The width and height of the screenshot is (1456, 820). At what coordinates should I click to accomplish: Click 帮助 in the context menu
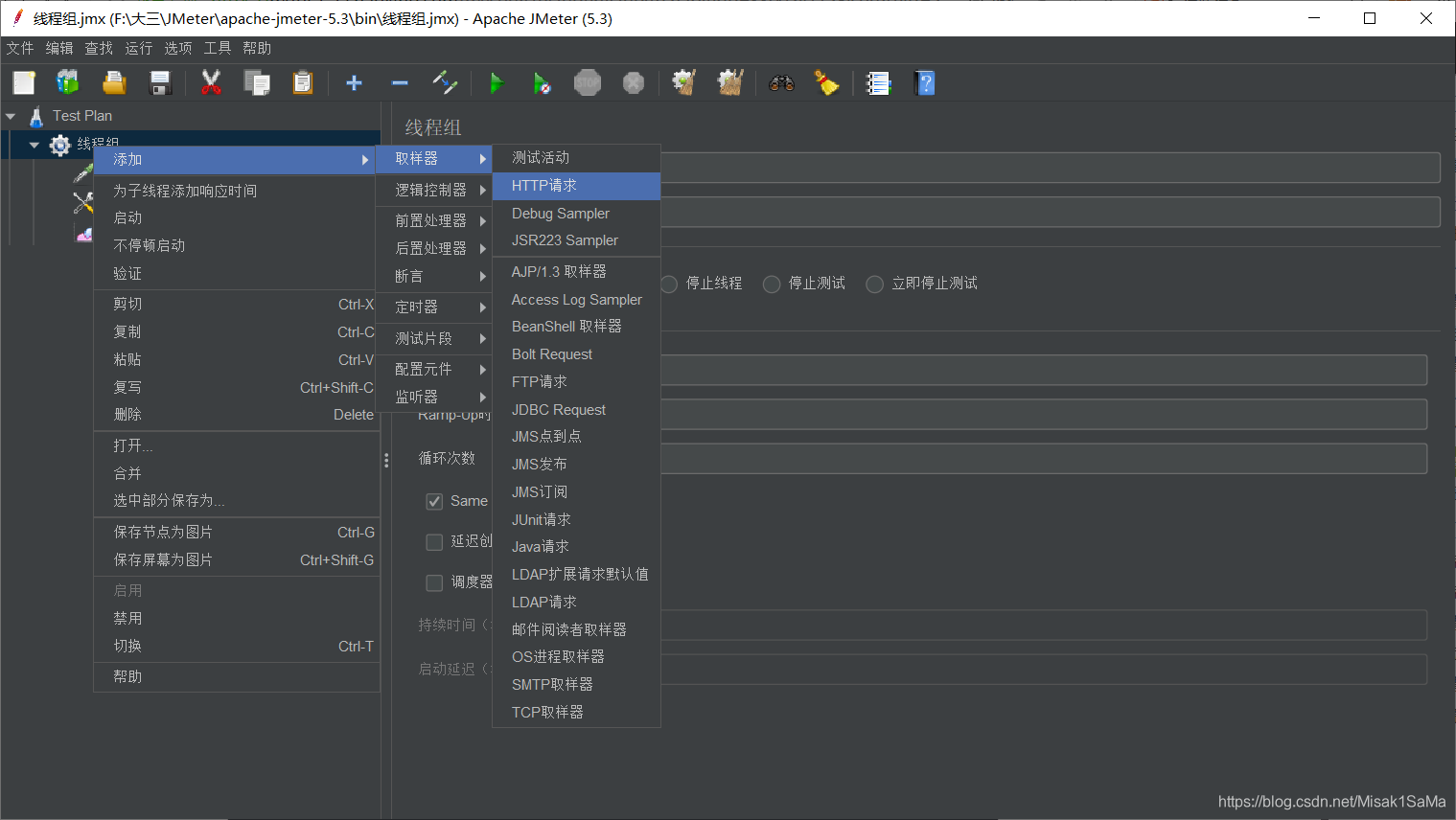pyautogui.click(x=127, y=675)
